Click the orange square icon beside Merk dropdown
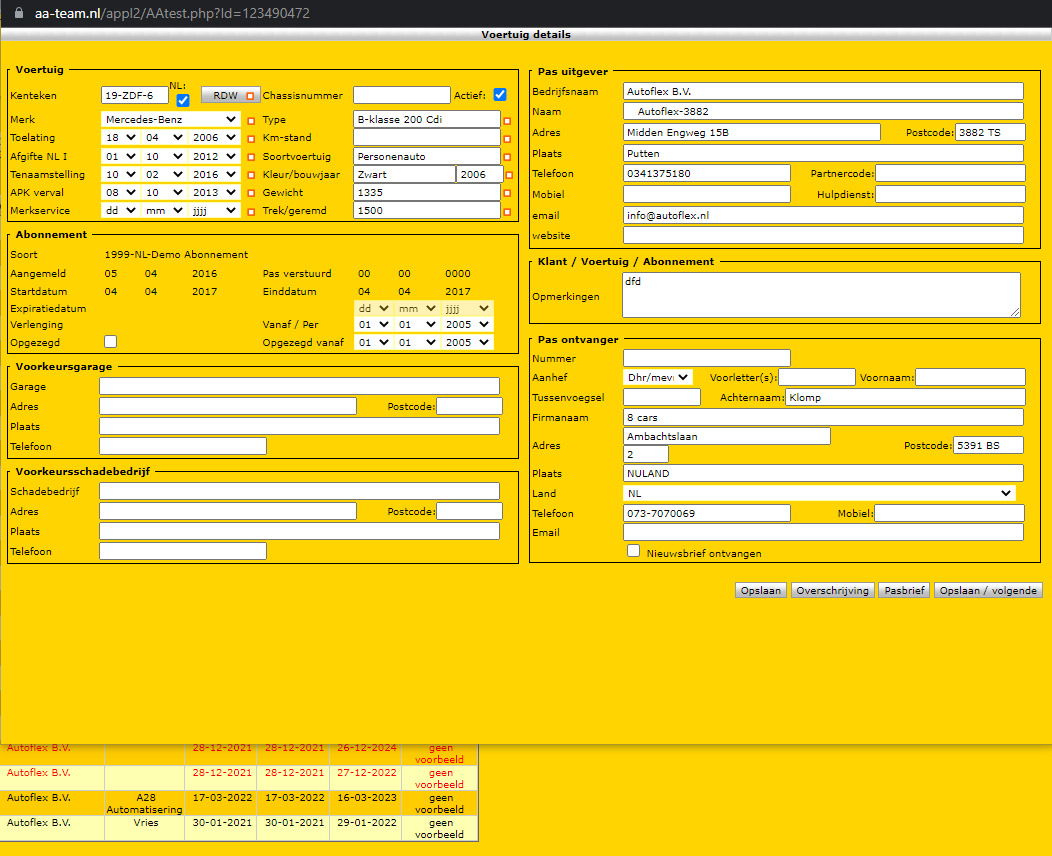This screenshot has height=856, width=1052. 252,121
